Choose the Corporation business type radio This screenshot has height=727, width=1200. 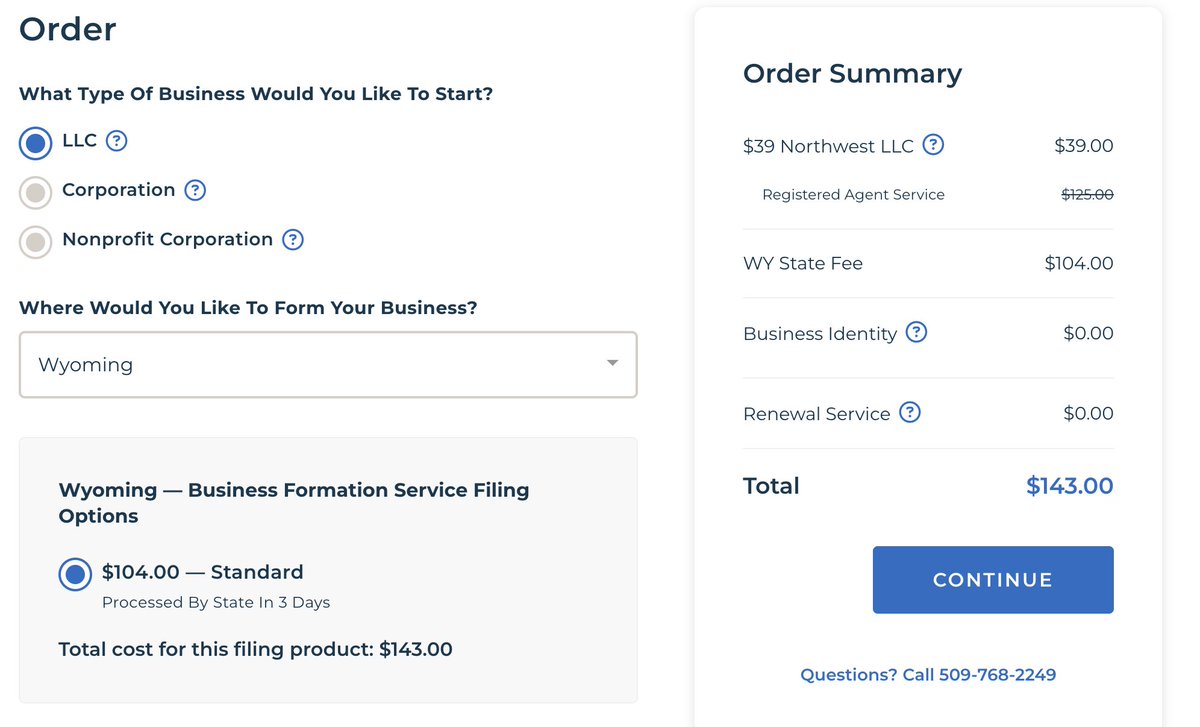36,192
